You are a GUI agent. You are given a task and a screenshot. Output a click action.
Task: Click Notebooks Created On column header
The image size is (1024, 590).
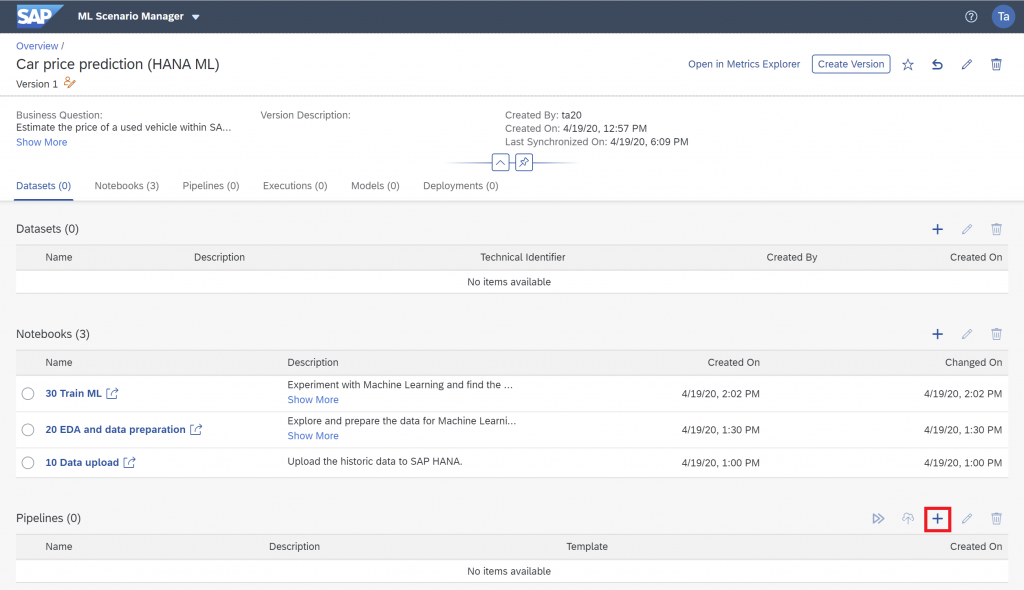click(733, 363)
